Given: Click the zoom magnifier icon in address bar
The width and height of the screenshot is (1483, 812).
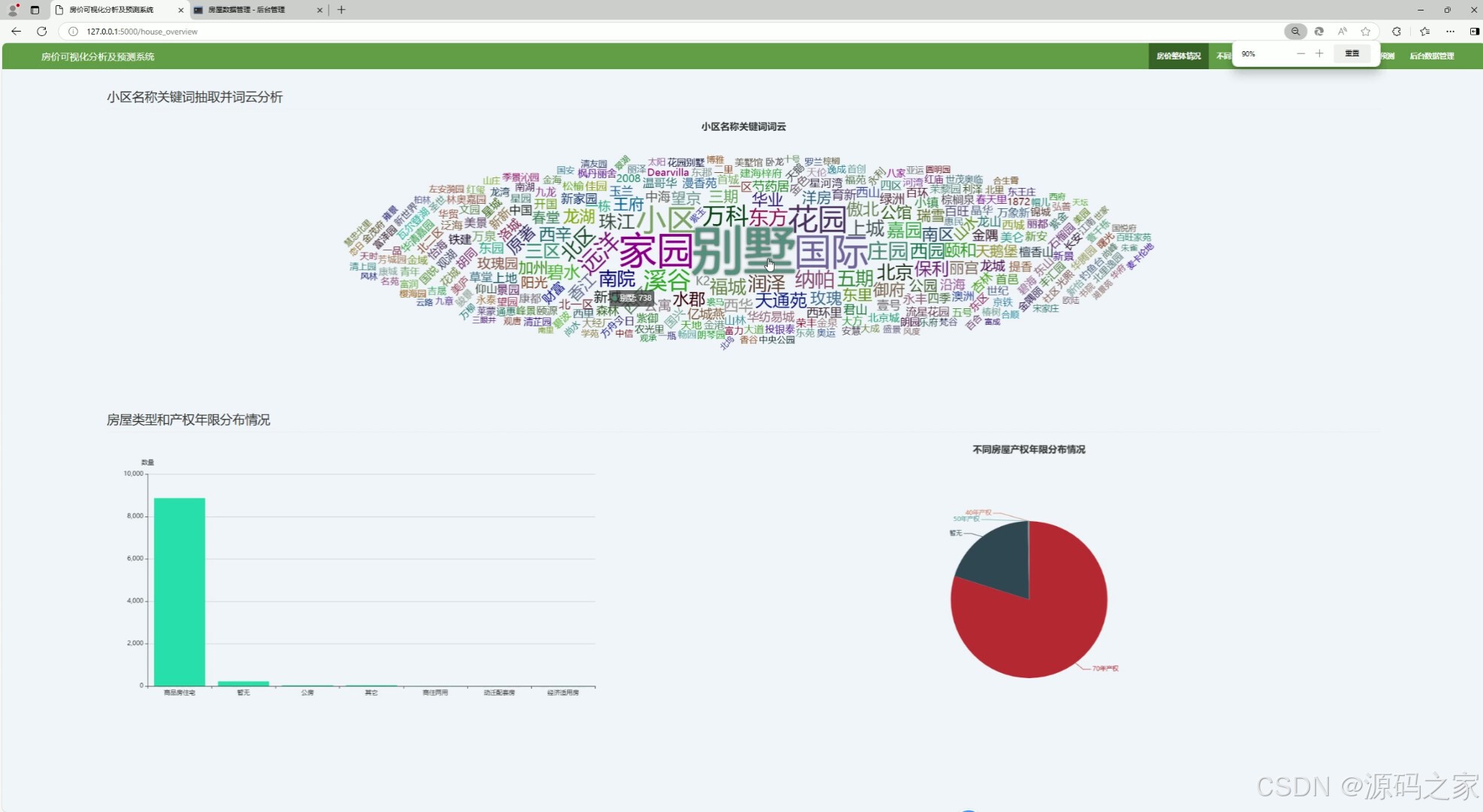Looking at the screenshot, I should (x=1295, y=32).
